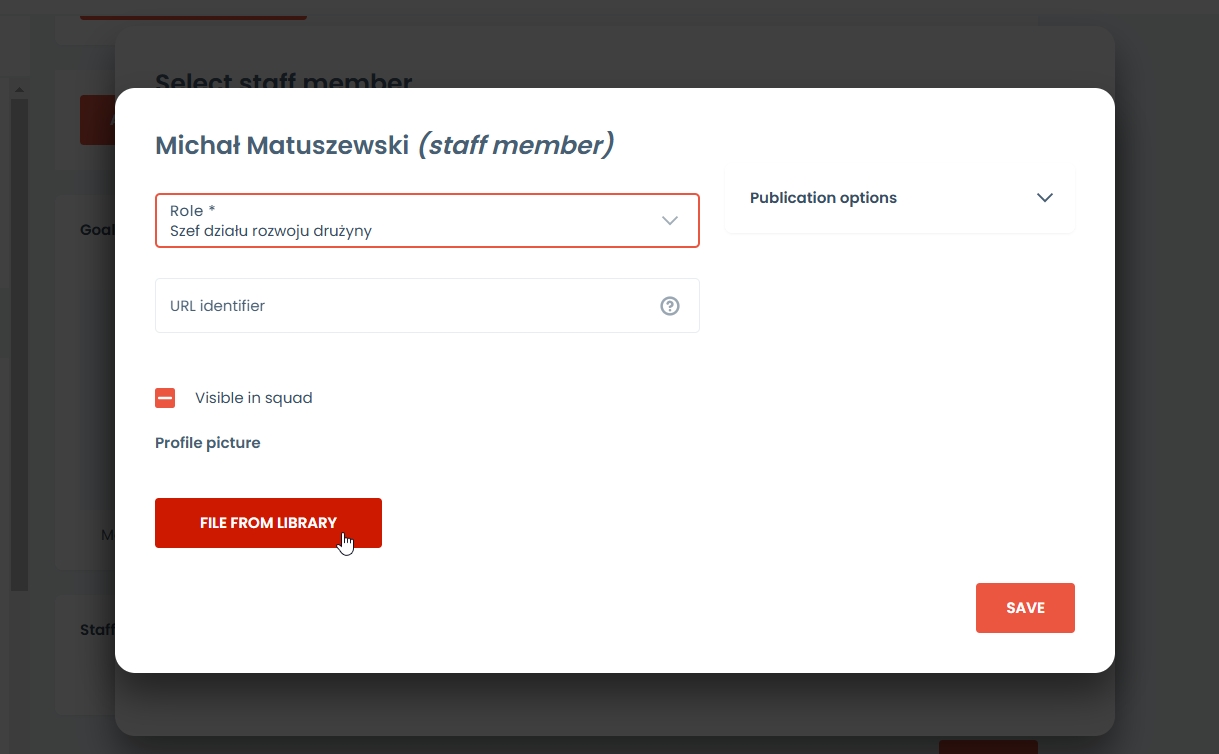Open the Role dropdown
The image size is (1219, 754).
tap(427, 220)
